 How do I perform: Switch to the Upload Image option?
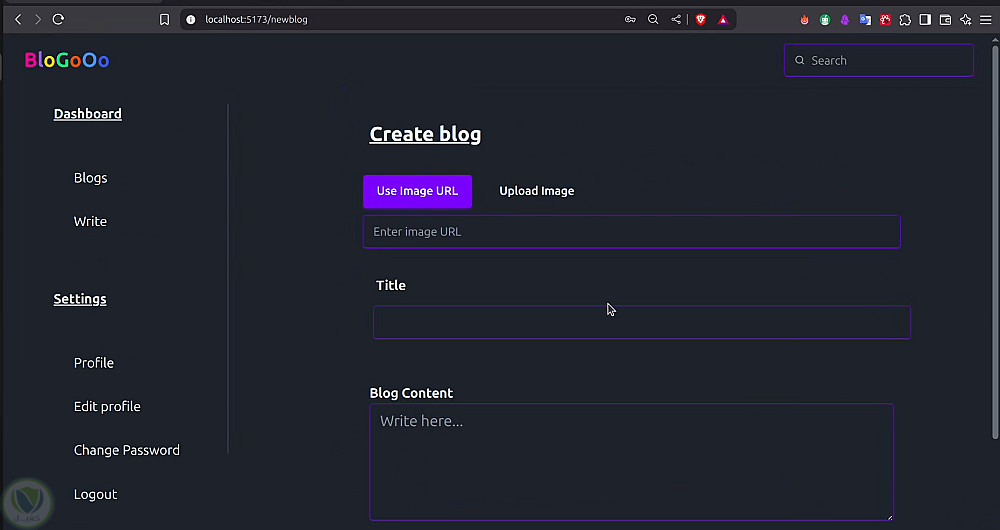(537, 191)
